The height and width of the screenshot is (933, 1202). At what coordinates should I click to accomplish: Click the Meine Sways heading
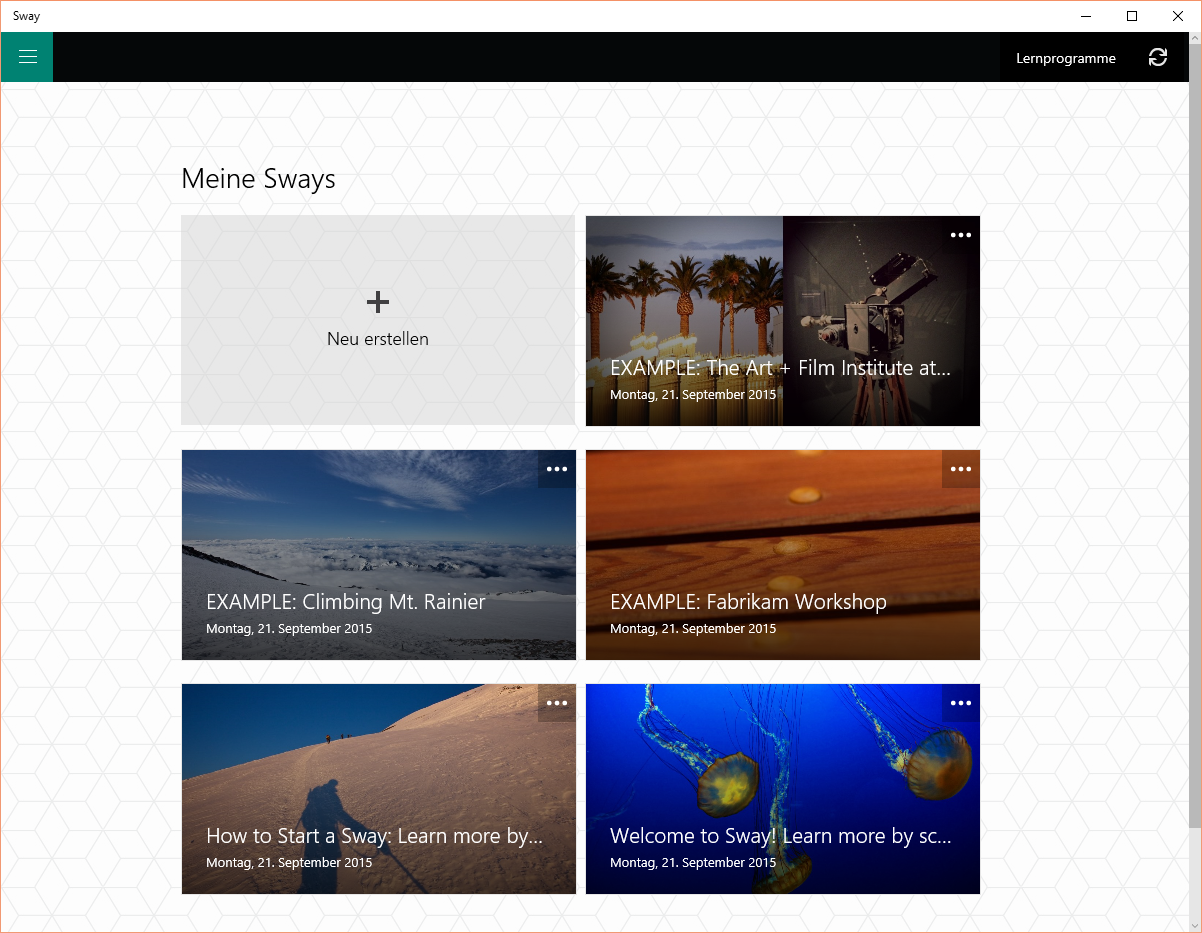pyautogui.click(x=258, y=179)
